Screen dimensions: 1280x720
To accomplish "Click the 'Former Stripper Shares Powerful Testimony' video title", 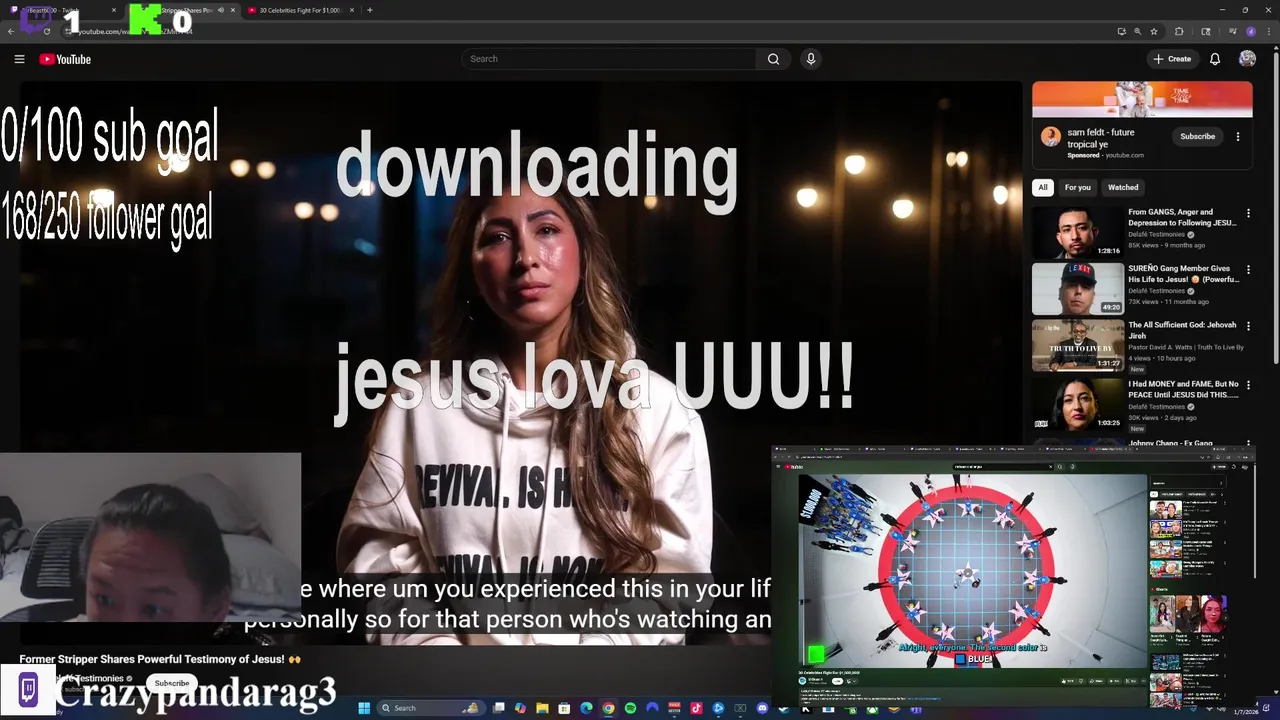I will 160,659.
